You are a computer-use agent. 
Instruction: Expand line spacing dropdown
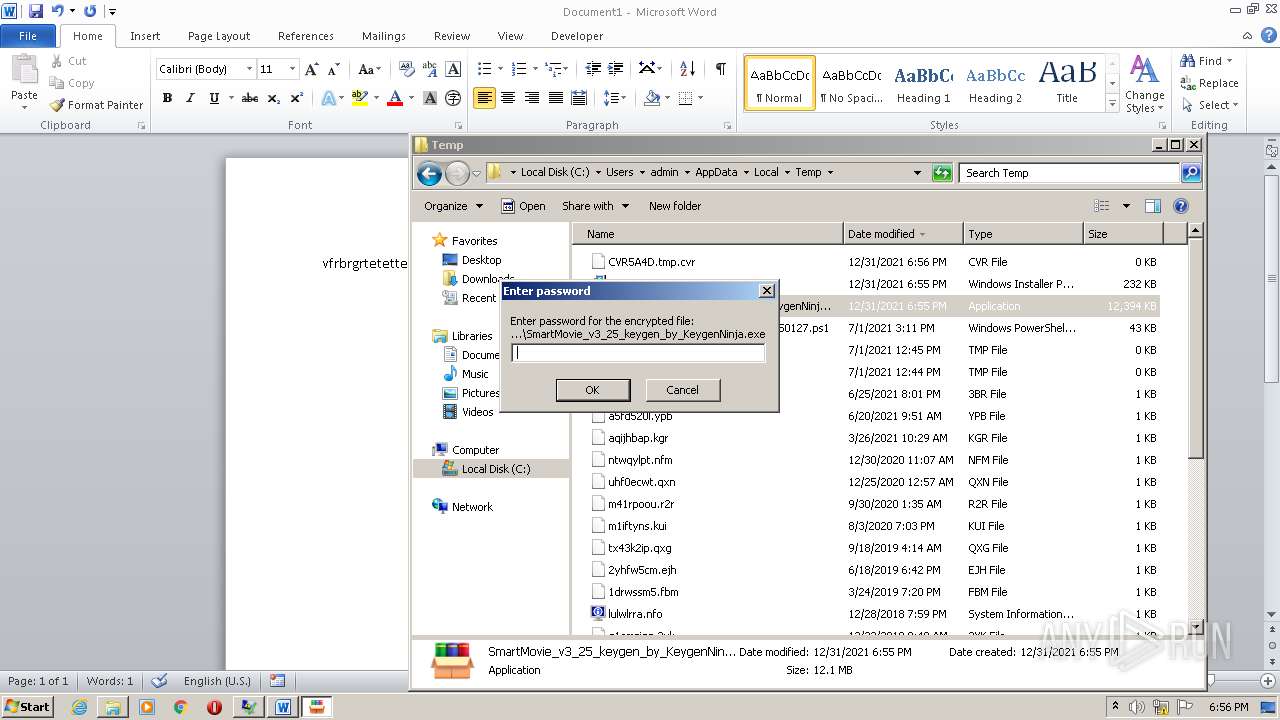pyautogui.click(x=616, y=98)
